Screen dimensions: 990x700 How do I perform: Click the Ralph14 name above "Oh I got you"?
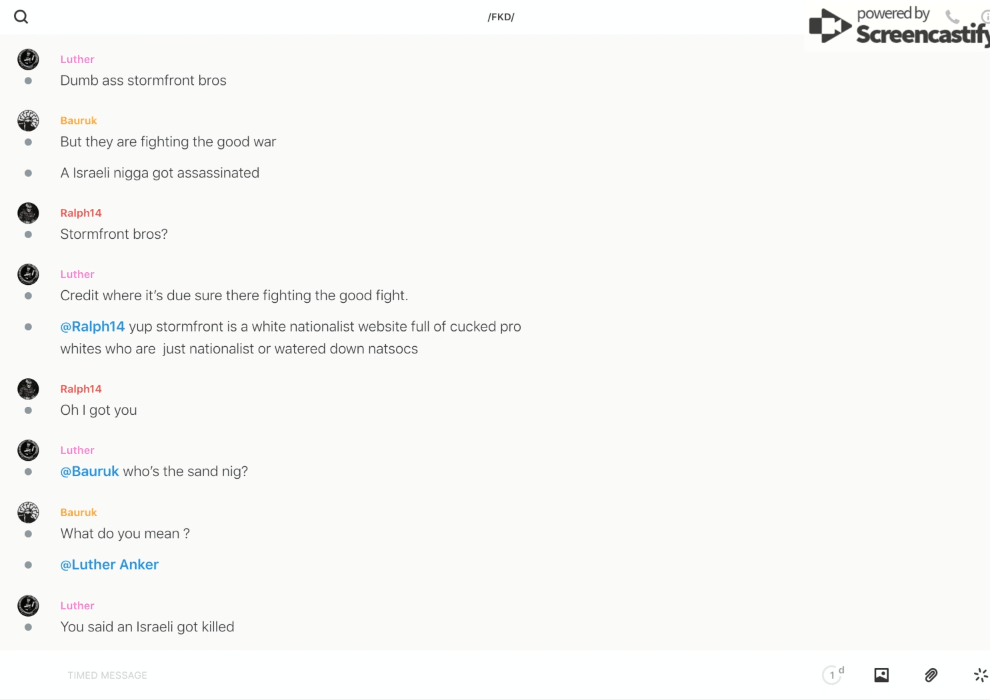tap(81, 389)
